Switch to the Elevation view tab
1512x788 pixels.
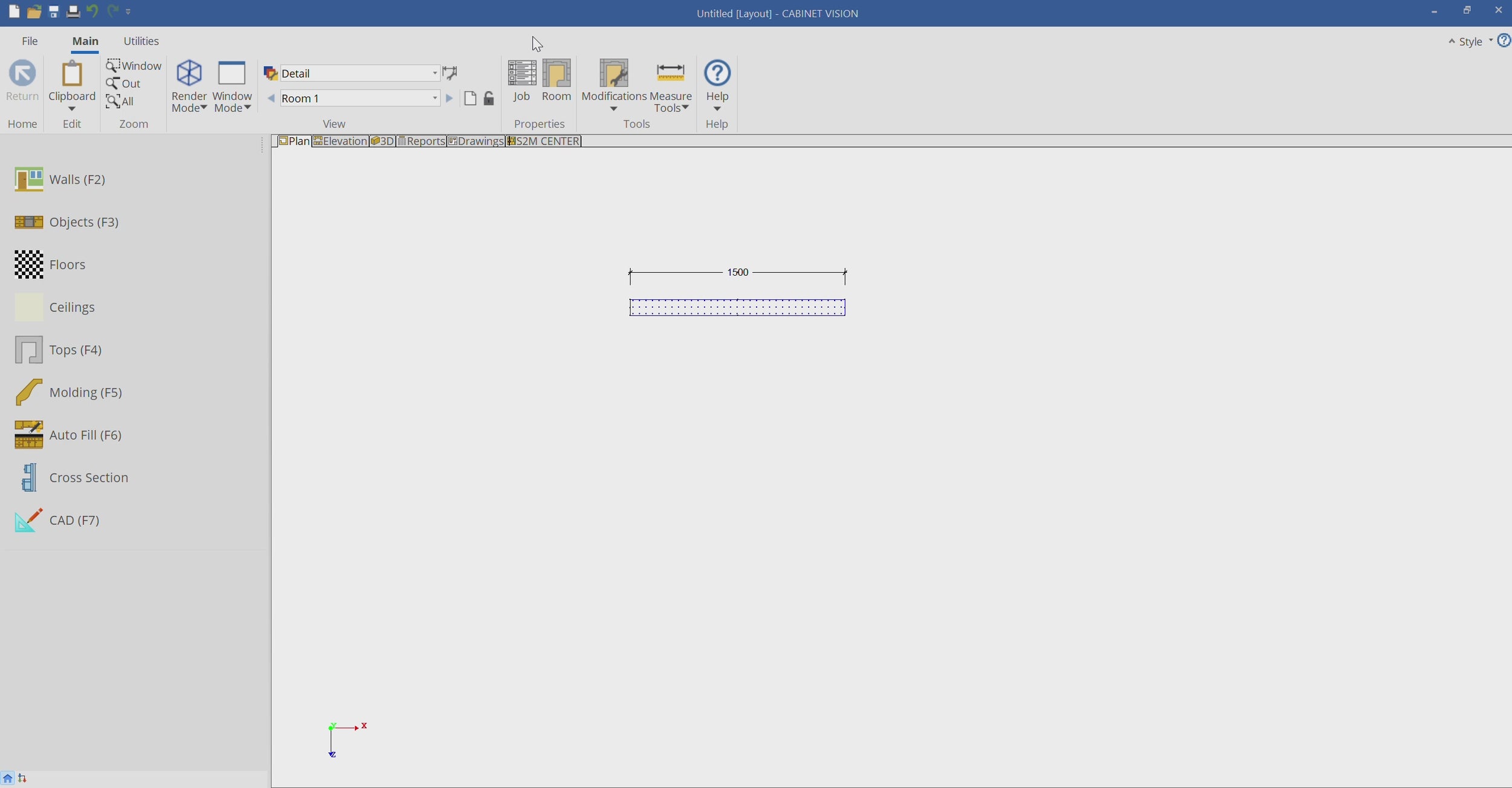click(x=340, y=141)
